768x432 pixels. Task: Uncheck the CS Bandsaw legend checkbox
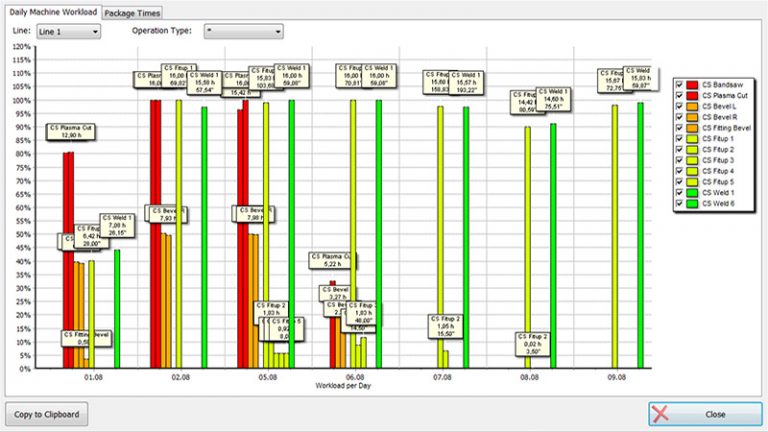[x=679, y=84]
